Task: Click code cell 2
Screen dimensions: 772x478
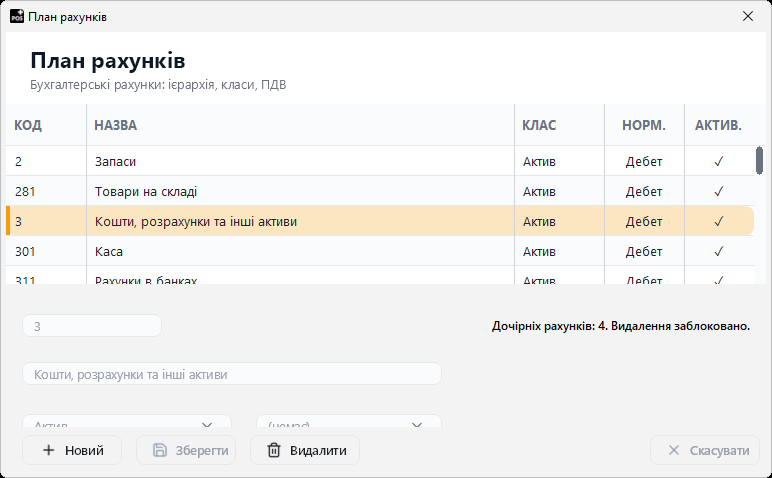Action: (46, 161)
